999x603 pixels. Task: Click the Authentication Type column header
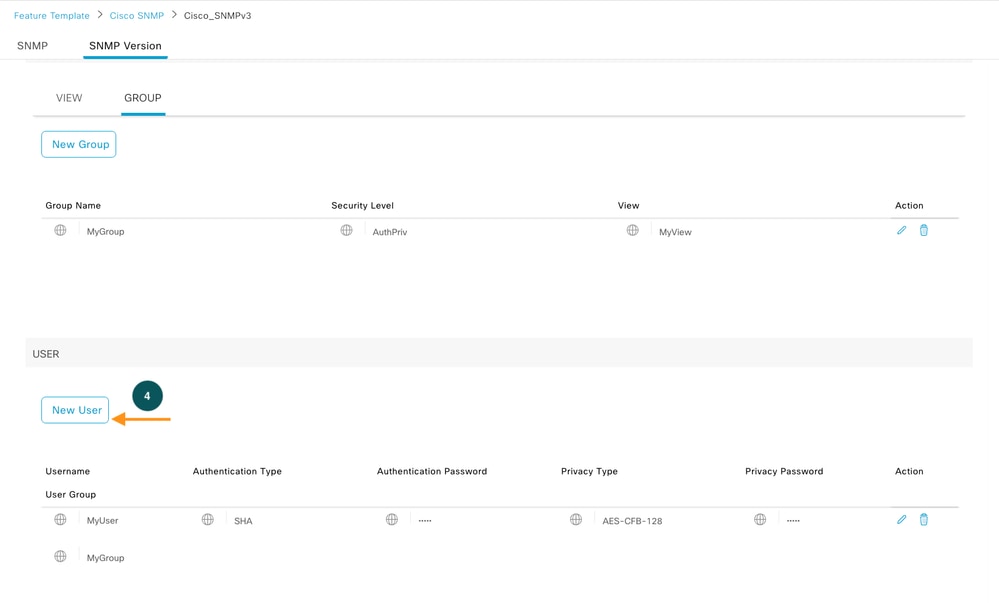coord(237,471)
